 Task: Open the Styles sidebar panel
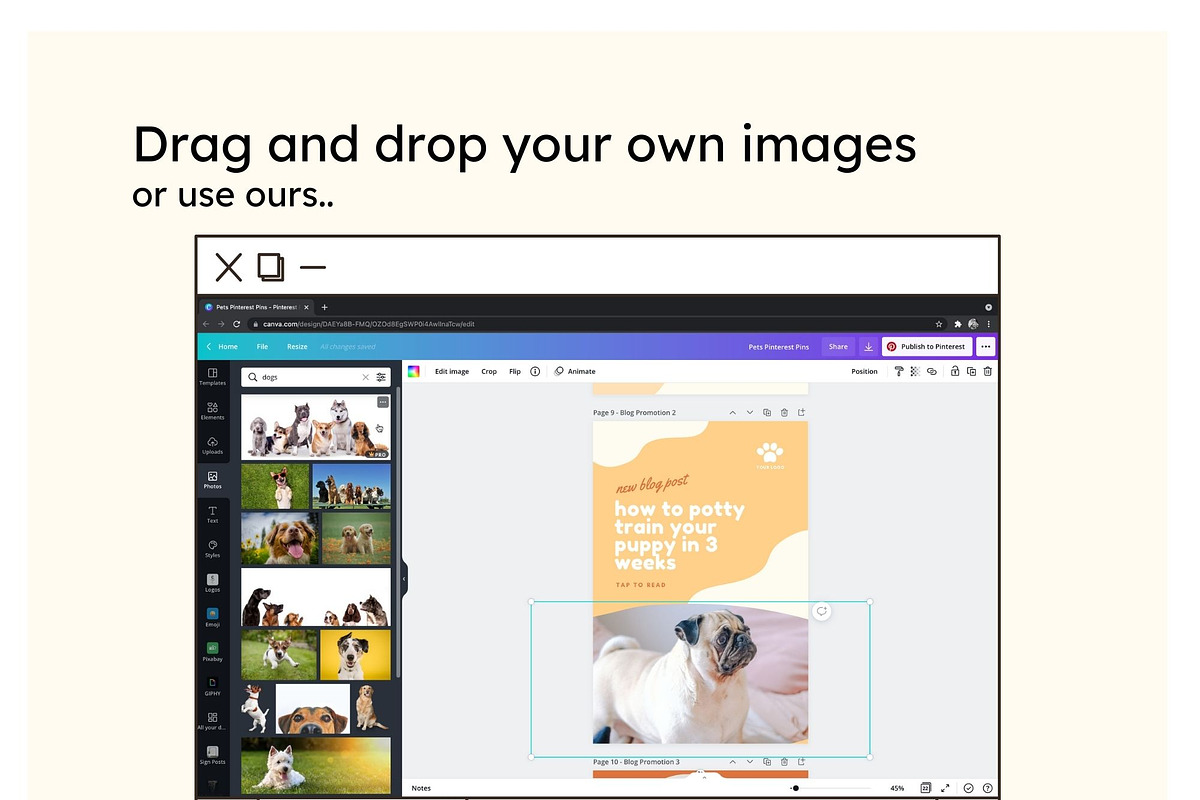(x=212, y=548)
